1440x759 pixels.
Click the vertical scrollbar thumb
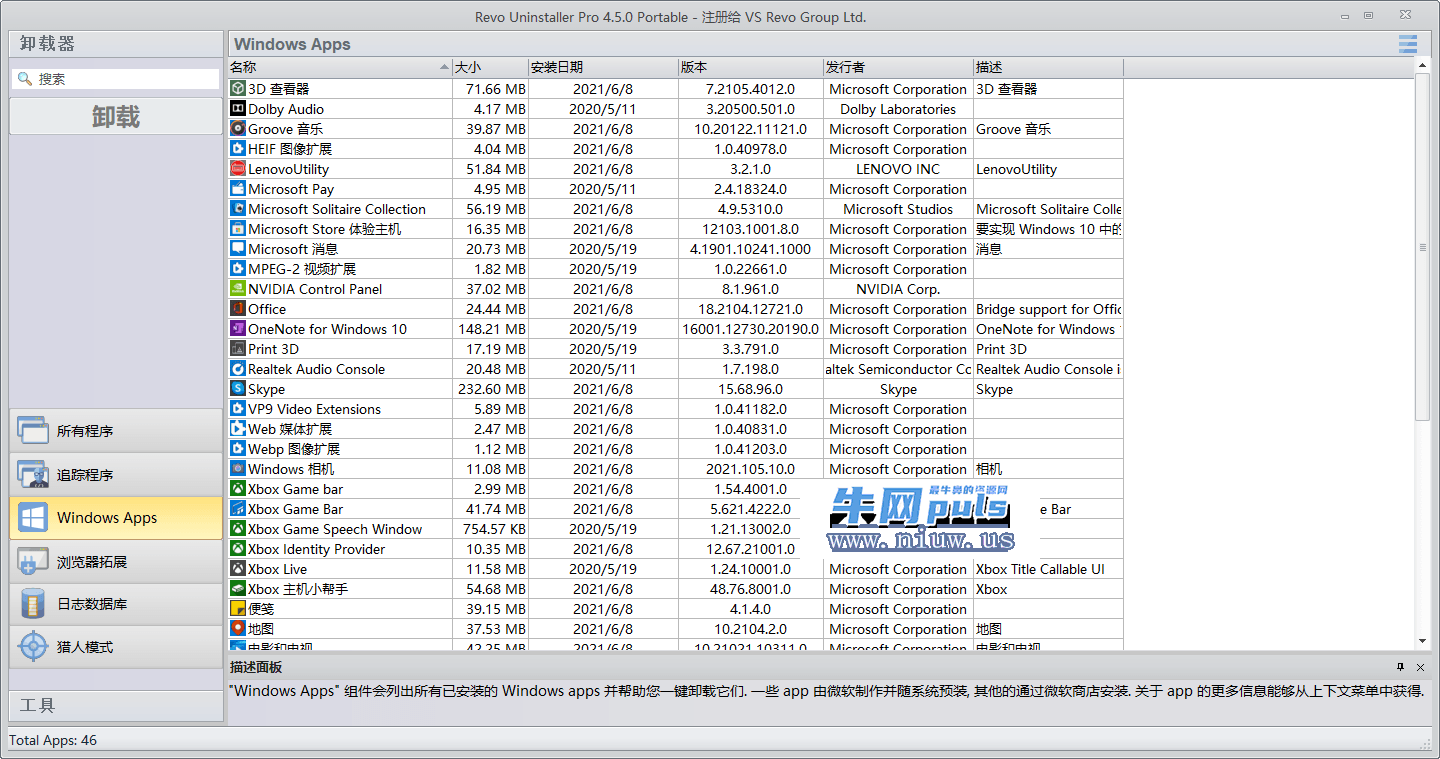click(x=1423, y=246)
